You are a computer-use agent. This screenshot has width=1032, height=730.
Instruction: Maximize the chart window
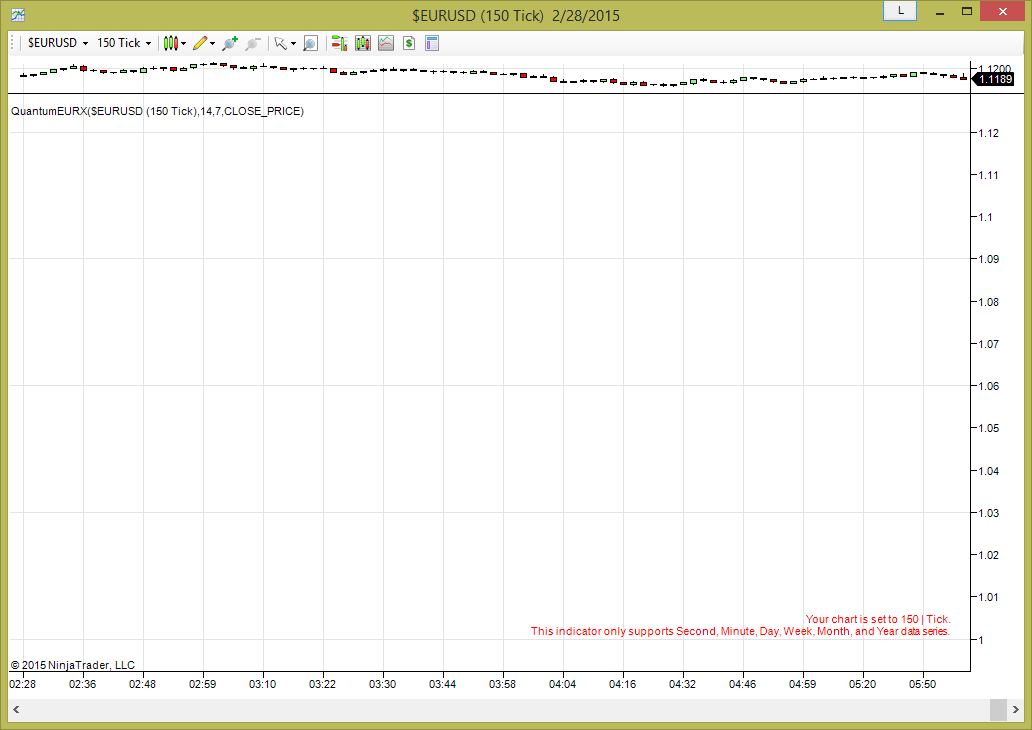point(967,11)
